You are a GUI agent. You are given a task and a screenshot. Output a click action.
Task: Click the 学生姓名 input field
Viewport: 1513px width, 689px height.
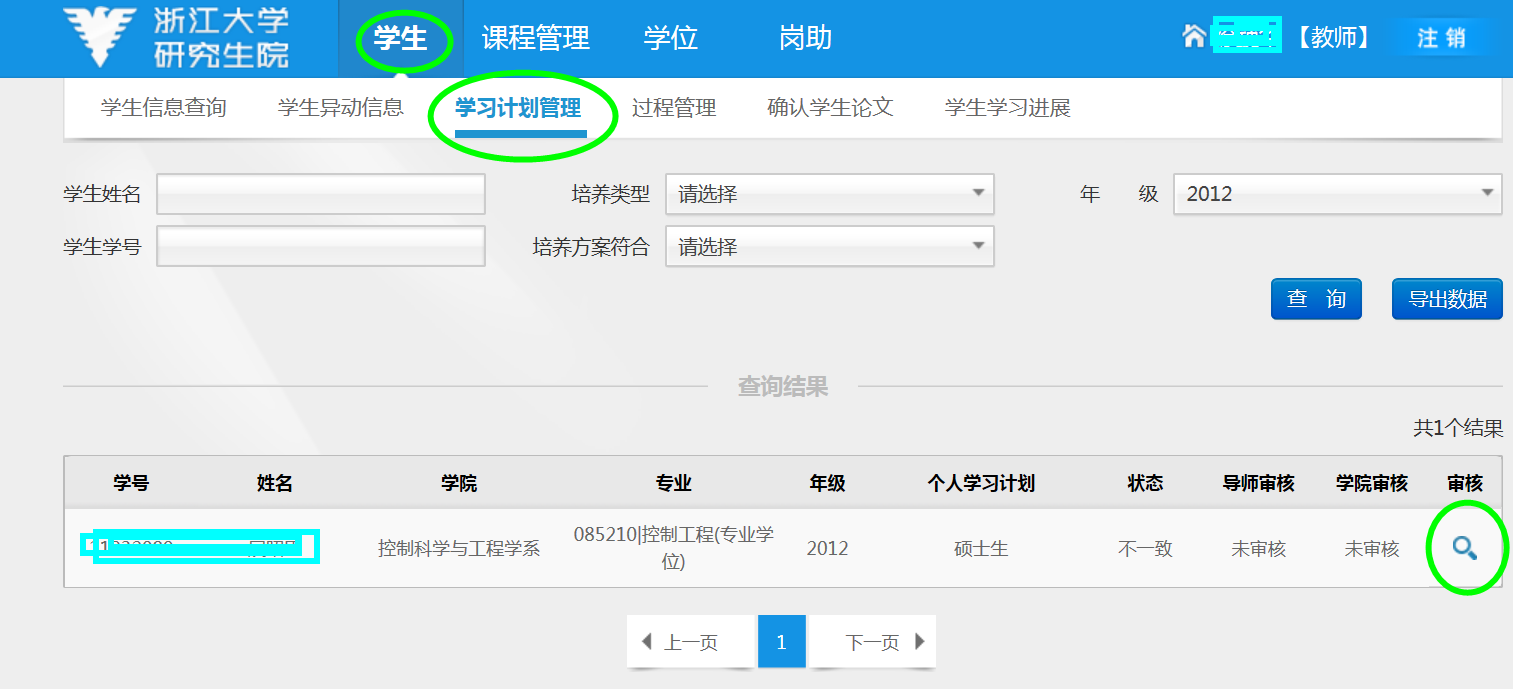coord(321,194)
